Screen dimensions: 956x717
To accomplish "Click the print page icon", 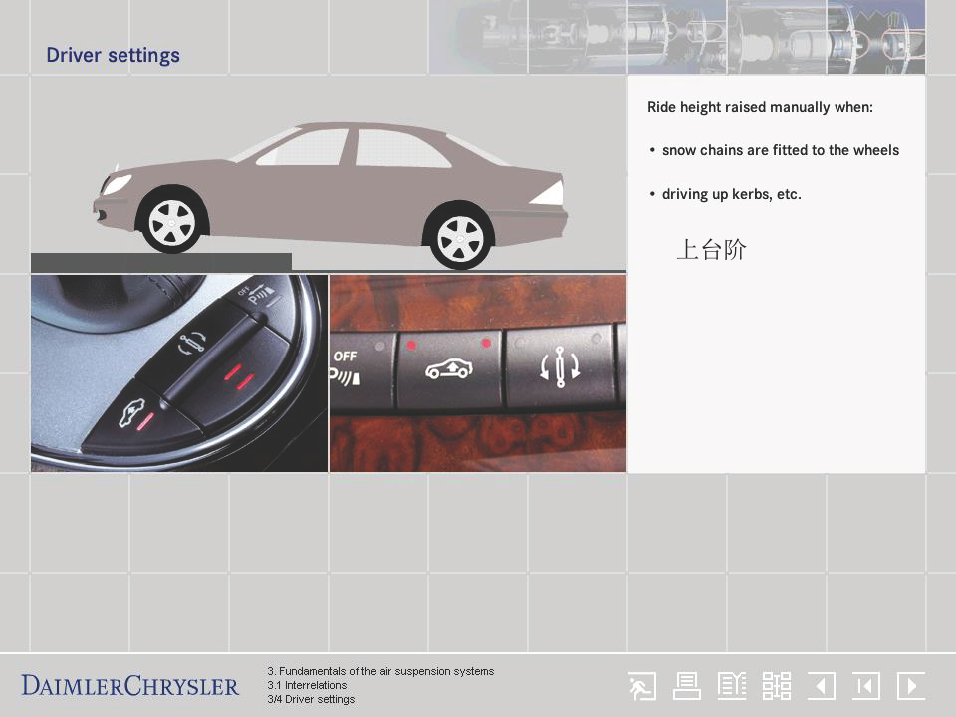I will pos(687,687).
